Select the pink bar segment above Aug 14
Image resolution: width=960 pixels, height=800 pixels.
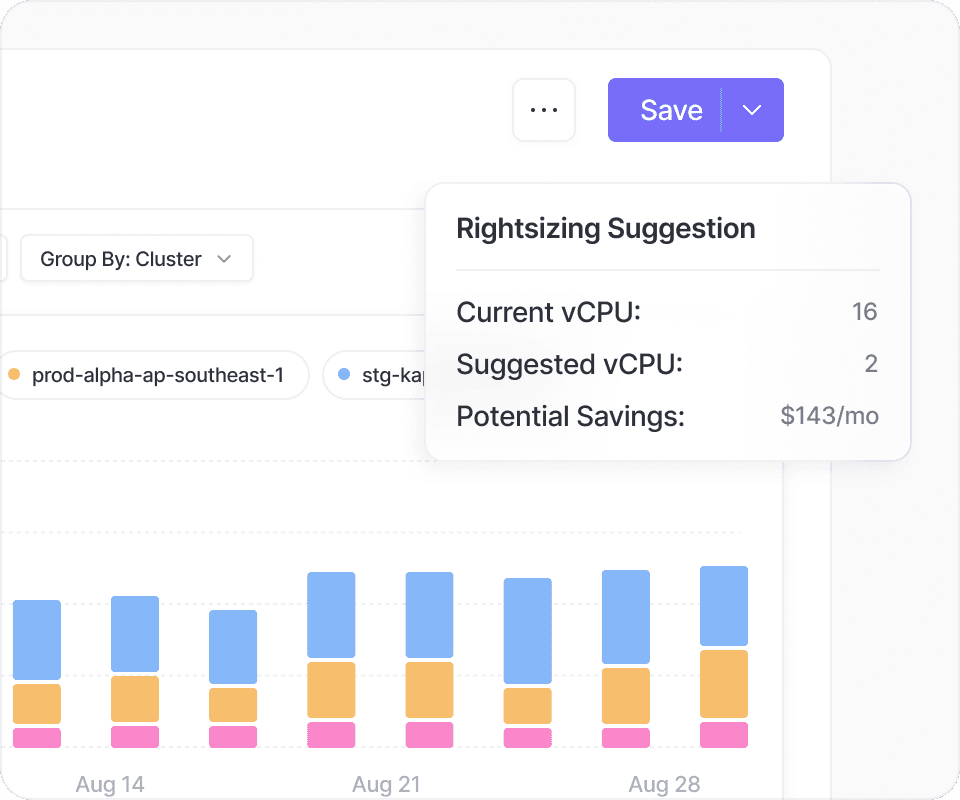135,737
